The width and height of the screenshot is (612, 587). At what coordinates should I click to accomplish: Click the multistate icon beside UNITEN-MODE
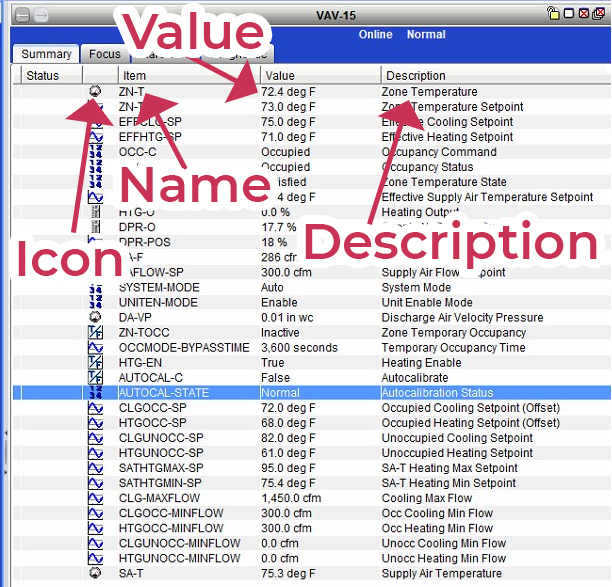point(95,302)
